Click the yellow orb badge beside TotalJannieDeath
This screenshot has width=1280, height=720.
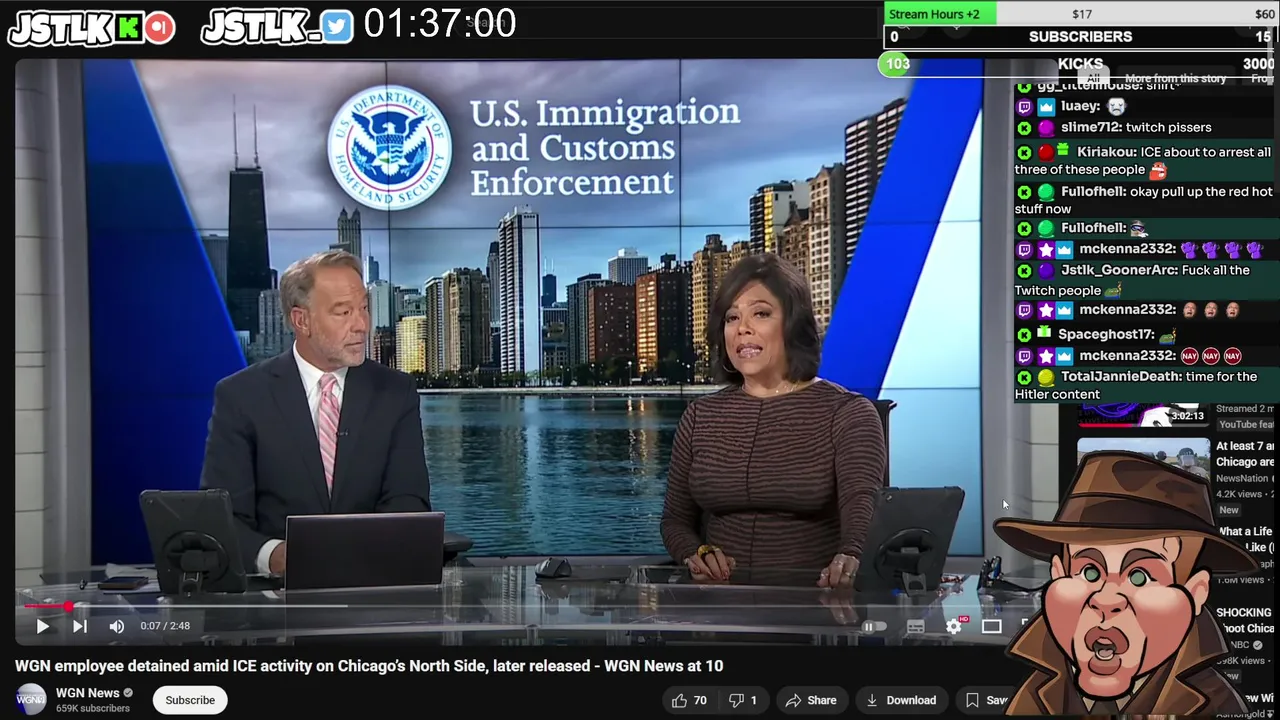[x=1046, y=377]
